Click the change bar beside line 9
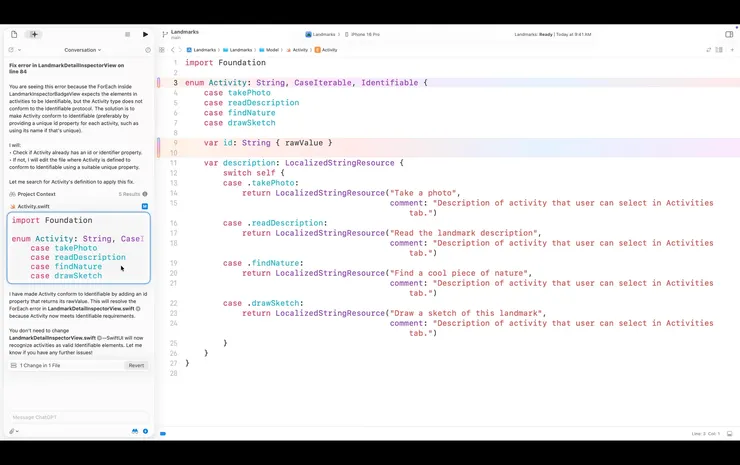The image size is (740, 465). [x=159, y=147]
